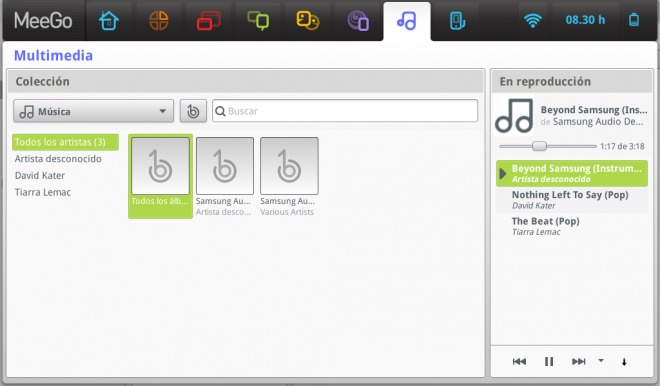Screen dimensions: 660x386
Task: Open the red applications windows icon
Action: [x=208, y=21]
